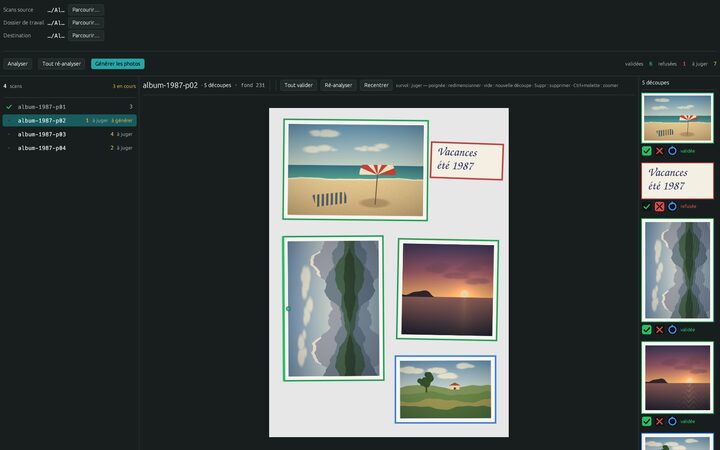Click the Destination path field
Viewport: 720px width, 450px height.
(56, 35)
